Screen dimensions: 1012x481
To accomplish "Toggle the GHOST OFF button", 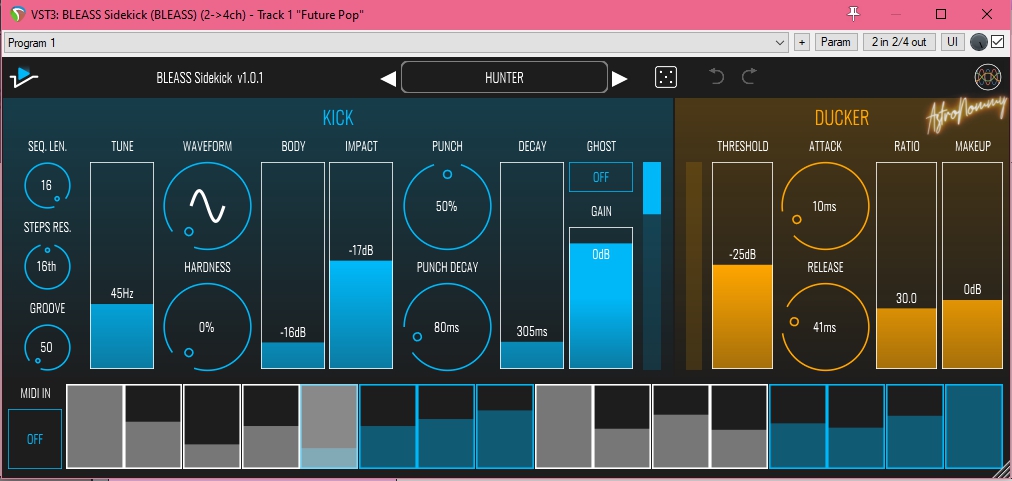I will [600, 177].
